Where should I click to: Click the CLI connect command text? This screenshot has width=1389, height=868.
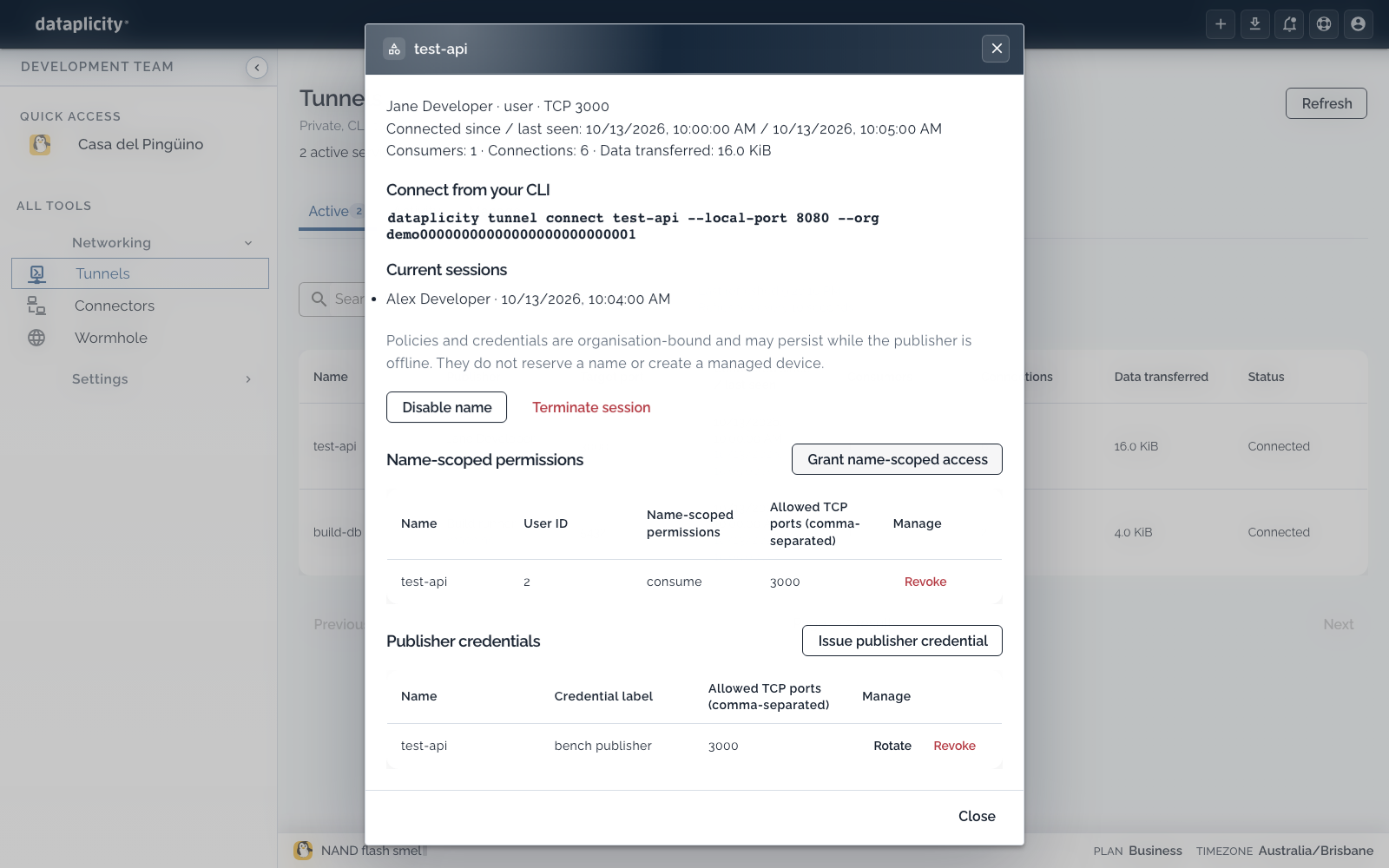[x=633, y=226]
